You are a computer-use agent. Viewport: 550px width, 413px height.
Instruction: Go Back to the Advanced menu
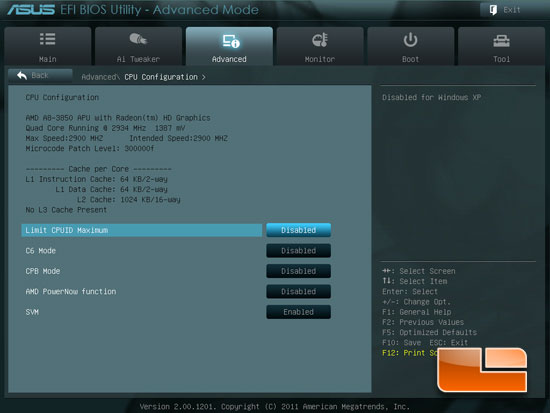pos(40,75)
